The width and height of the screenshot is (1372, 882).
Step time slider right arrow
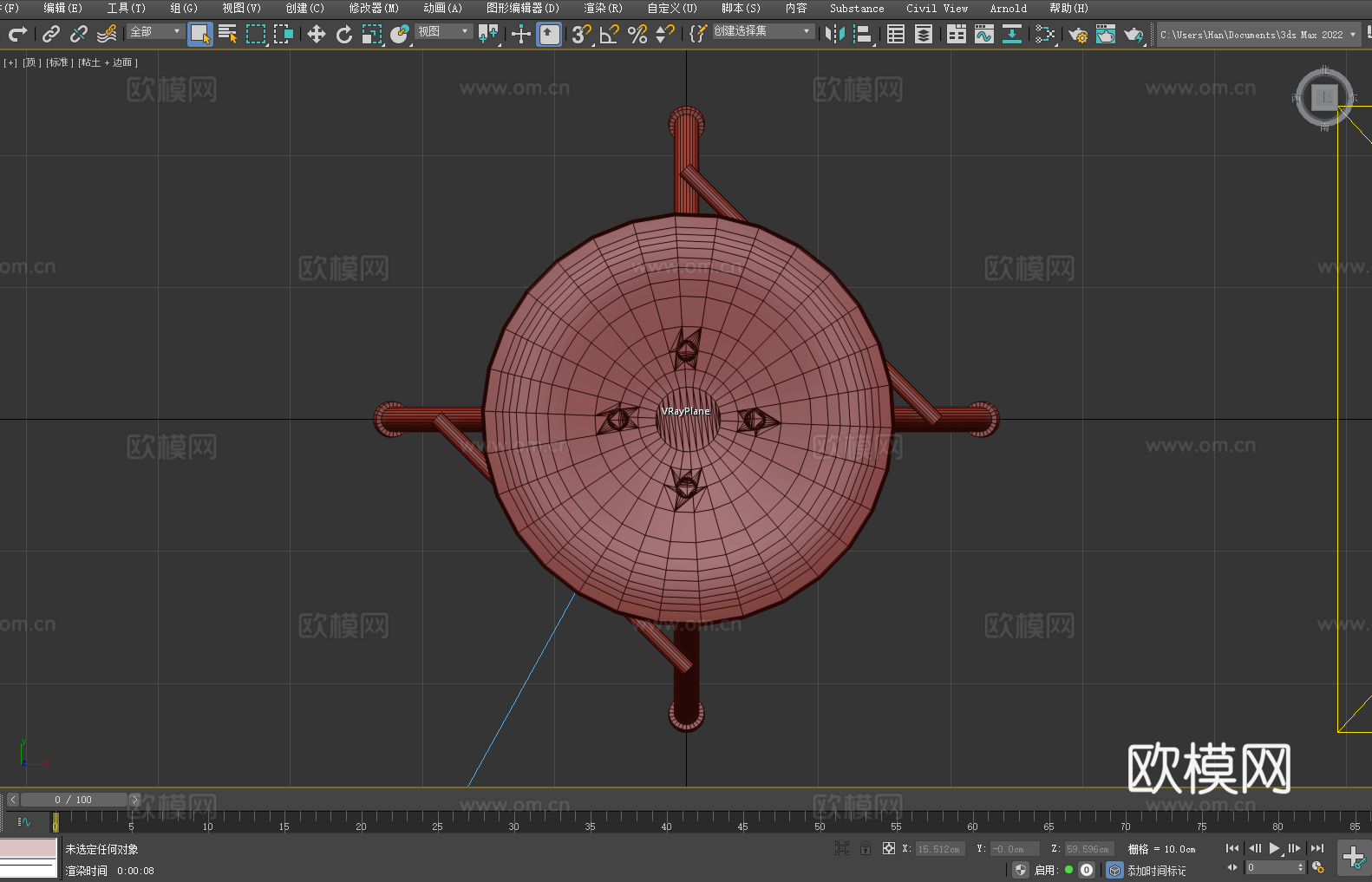tap(134, 800)
